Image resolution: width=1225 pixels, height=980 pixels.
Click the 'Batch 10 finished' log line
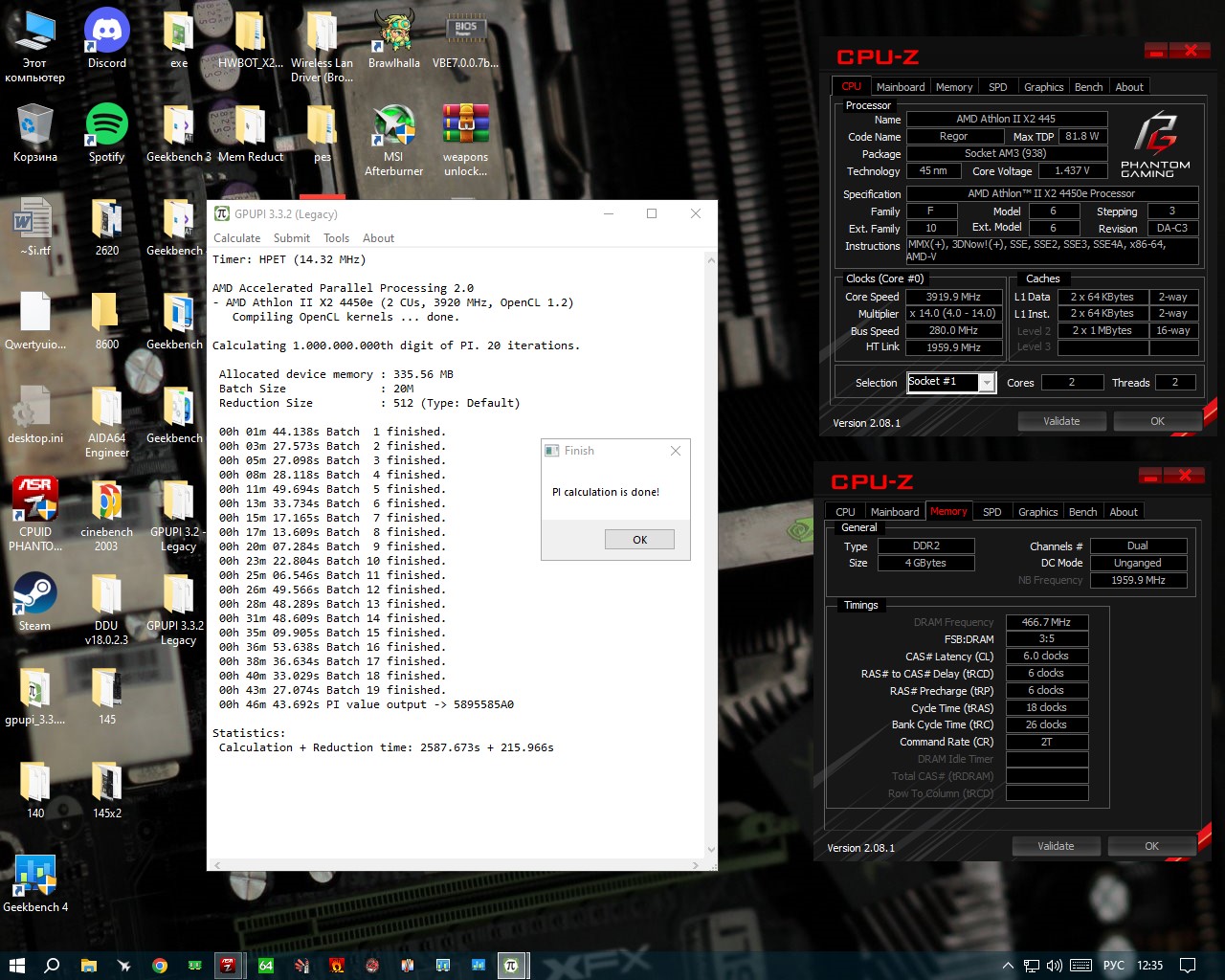(331, 561)
